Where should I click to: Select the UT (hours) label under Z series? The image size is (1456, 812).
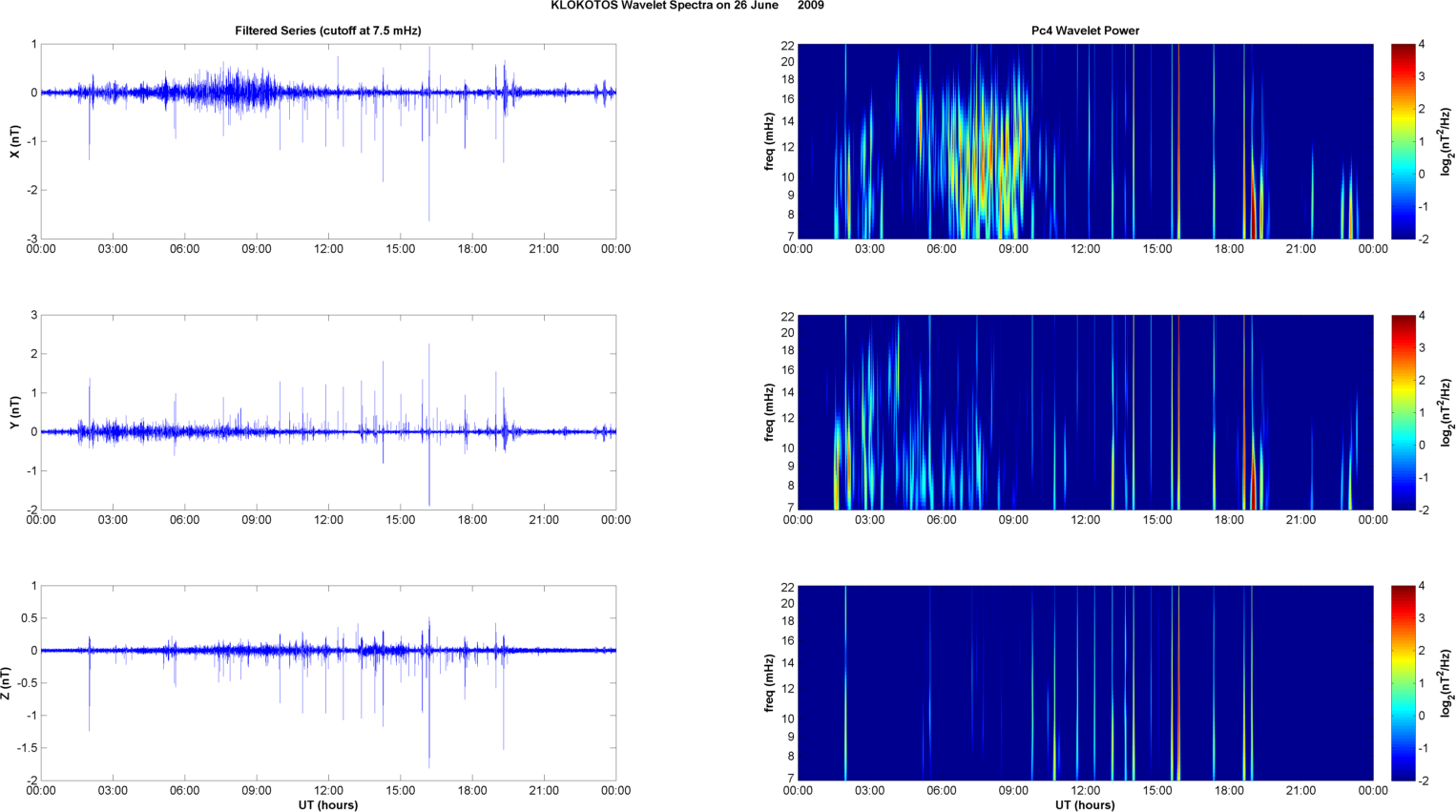327,805
